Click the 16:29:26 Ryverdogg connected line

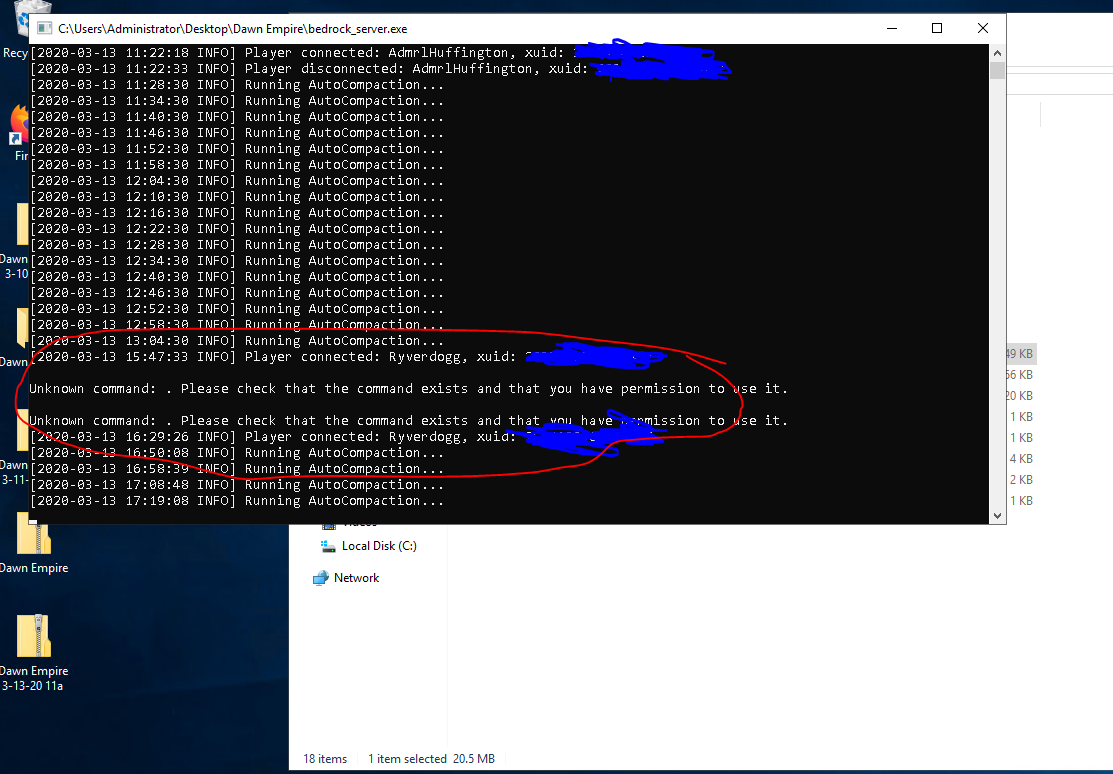click(348, 437)
